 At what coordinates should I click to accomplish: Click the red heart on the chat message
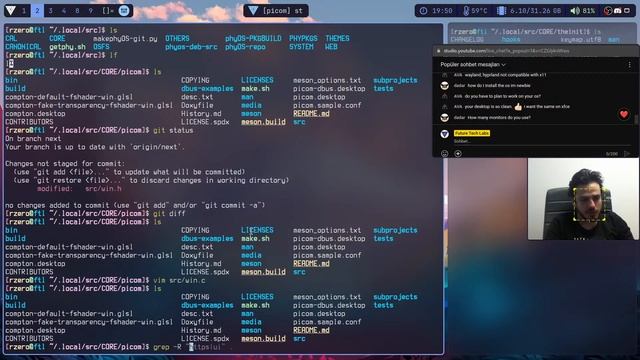point(624,114)
